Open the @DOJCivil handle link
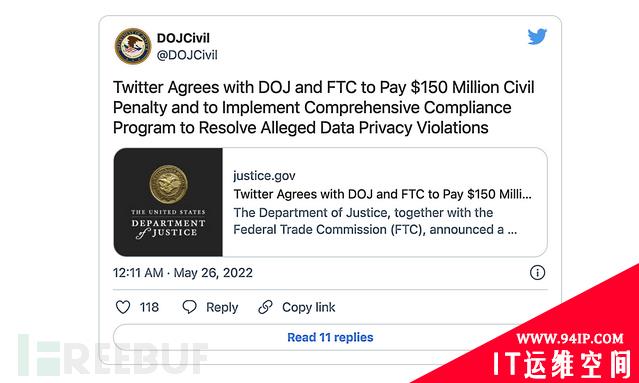 187,55
